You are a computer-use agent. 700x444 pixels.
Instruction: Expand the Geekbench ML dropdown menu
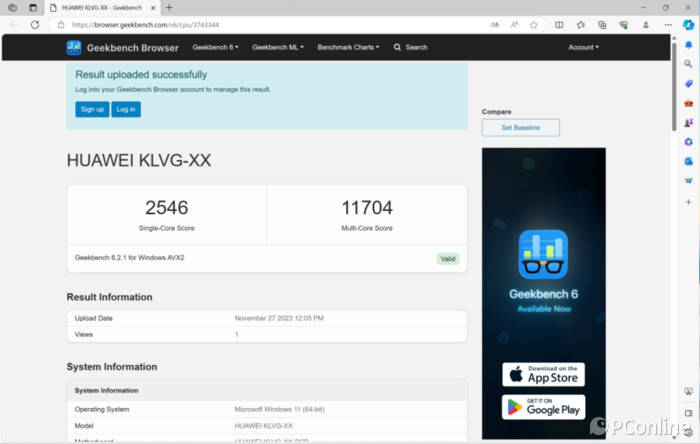[x=276, y=47]
